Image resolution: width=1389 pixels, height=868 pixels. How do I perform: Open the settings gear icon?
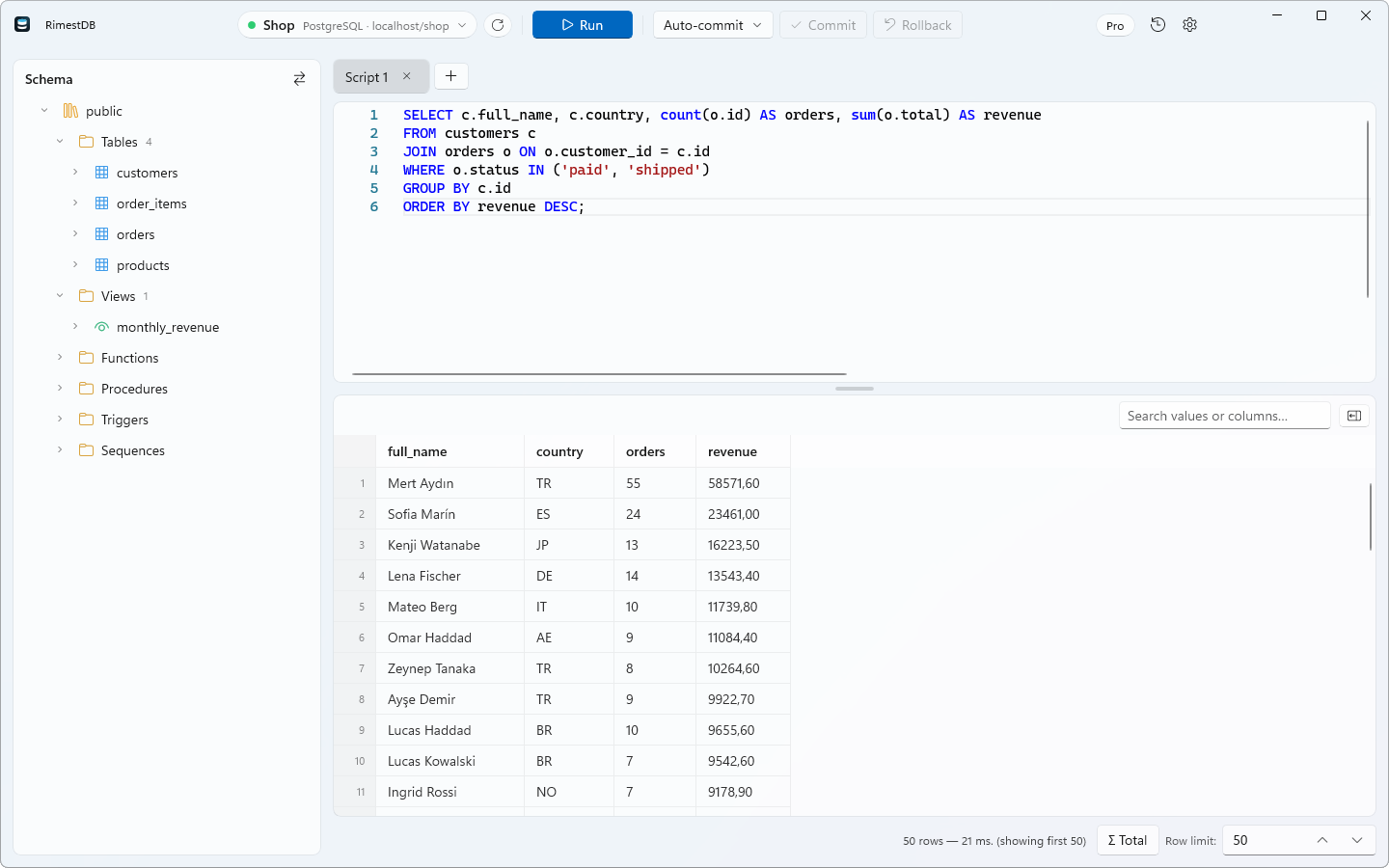click(x=1190, y=25)
